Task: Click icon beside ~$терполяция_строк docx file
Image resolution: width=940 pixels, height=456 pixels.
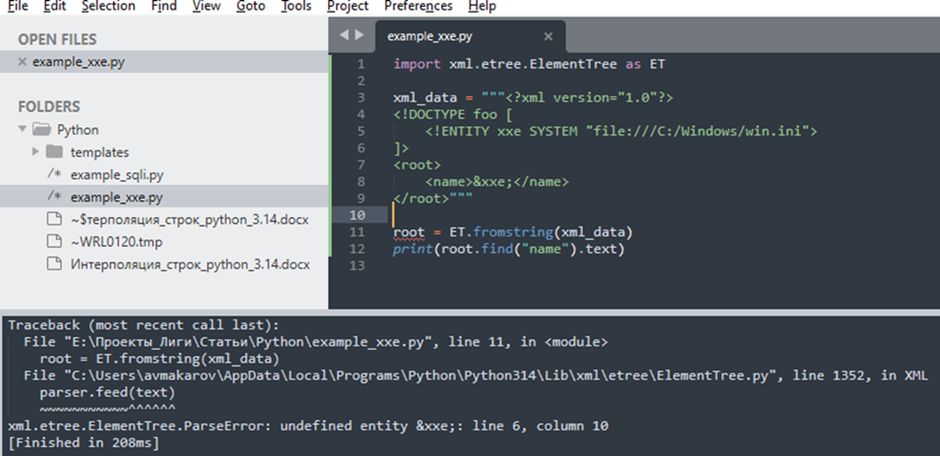Action: 54,220
